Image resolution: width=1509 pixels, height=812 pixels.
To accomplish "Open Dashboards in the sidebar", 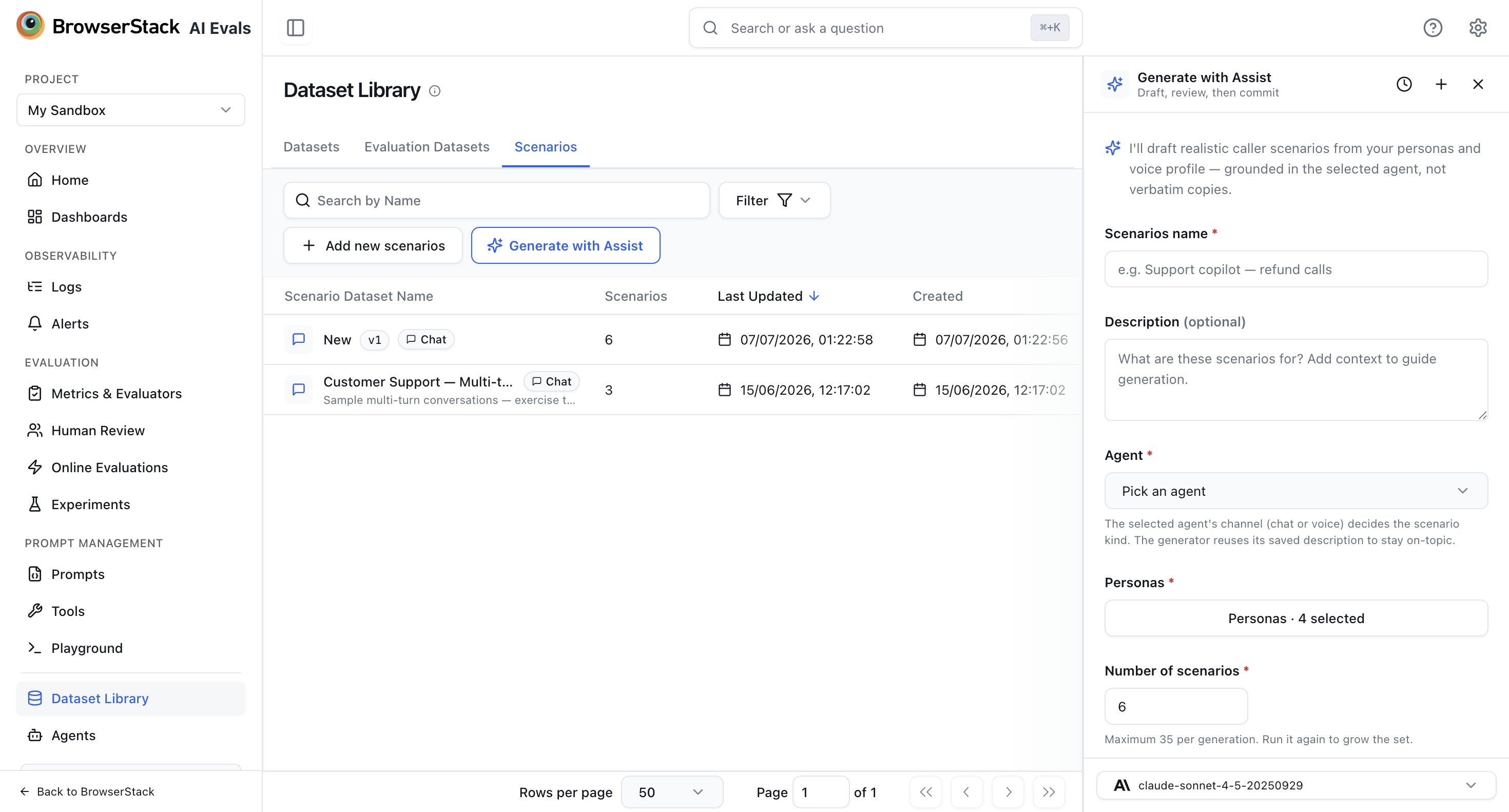I will (131, 216).
